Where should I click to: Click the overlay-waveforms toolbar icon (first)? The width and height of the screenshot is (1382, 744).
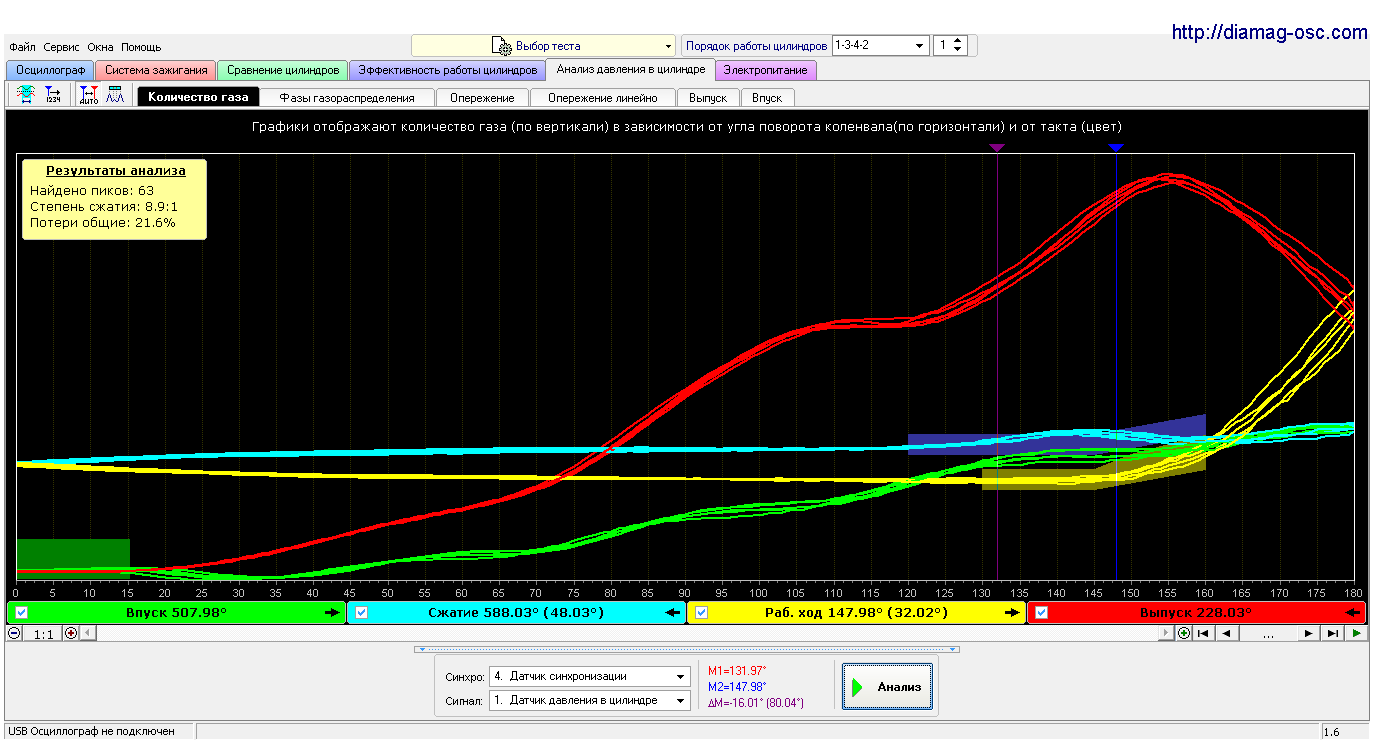click(x=25, y=96)
